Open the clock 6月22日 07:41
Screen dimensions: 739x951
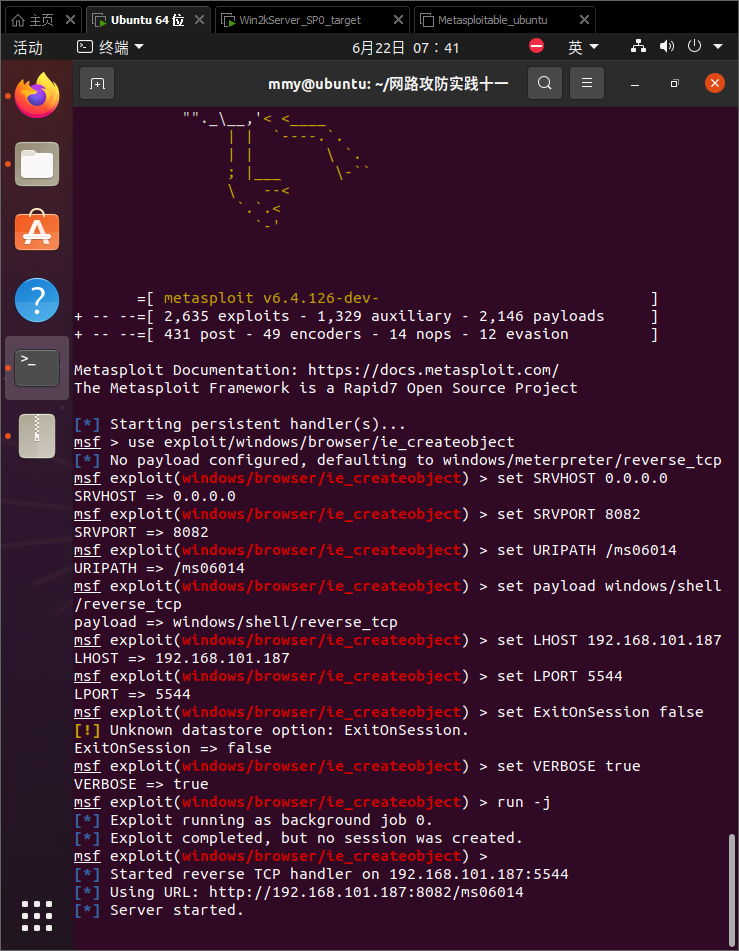405,47
